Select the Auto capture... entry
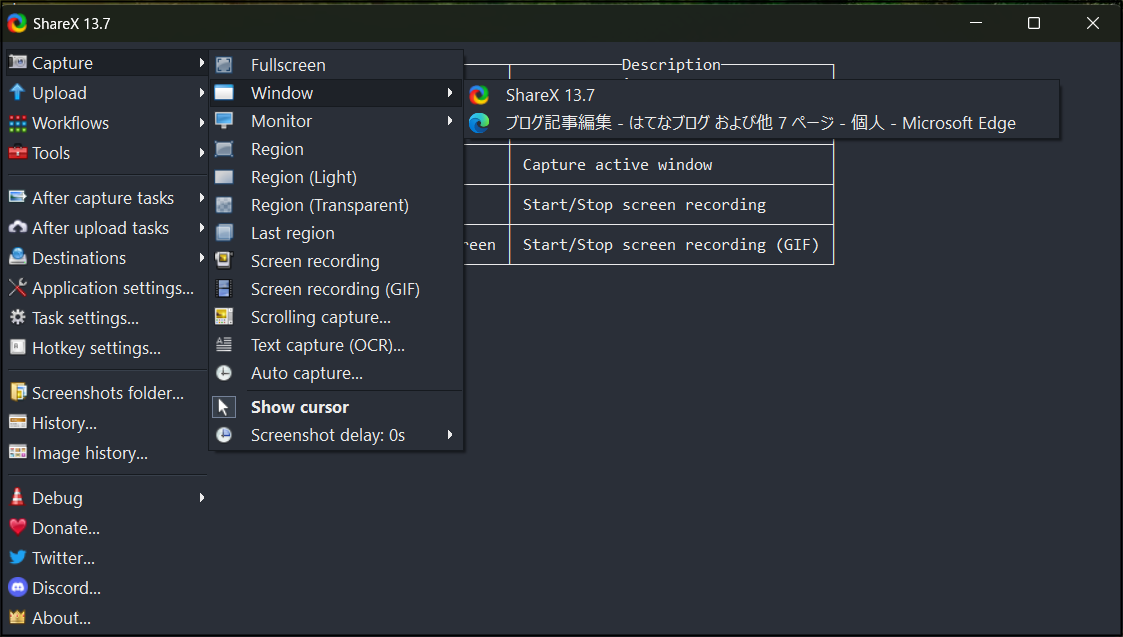 tap(337, 373)
